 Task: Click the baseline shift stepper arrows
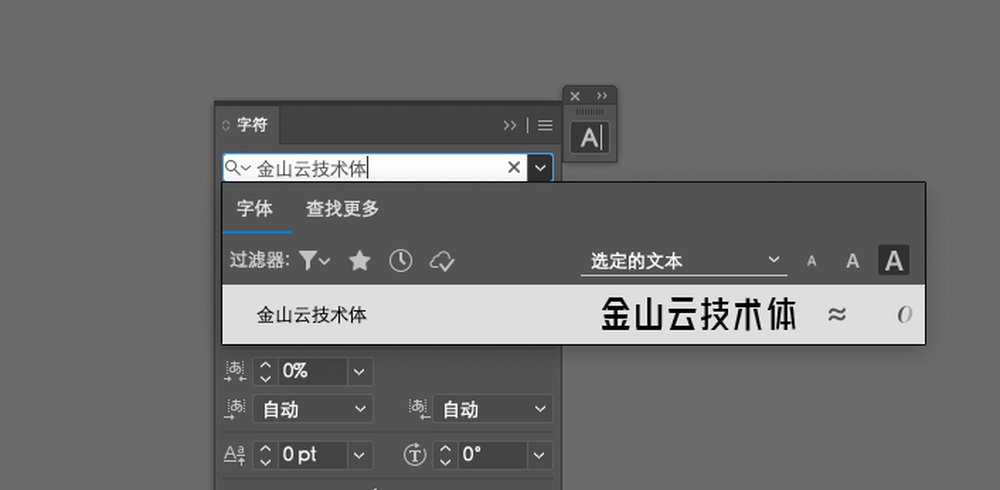265,455
